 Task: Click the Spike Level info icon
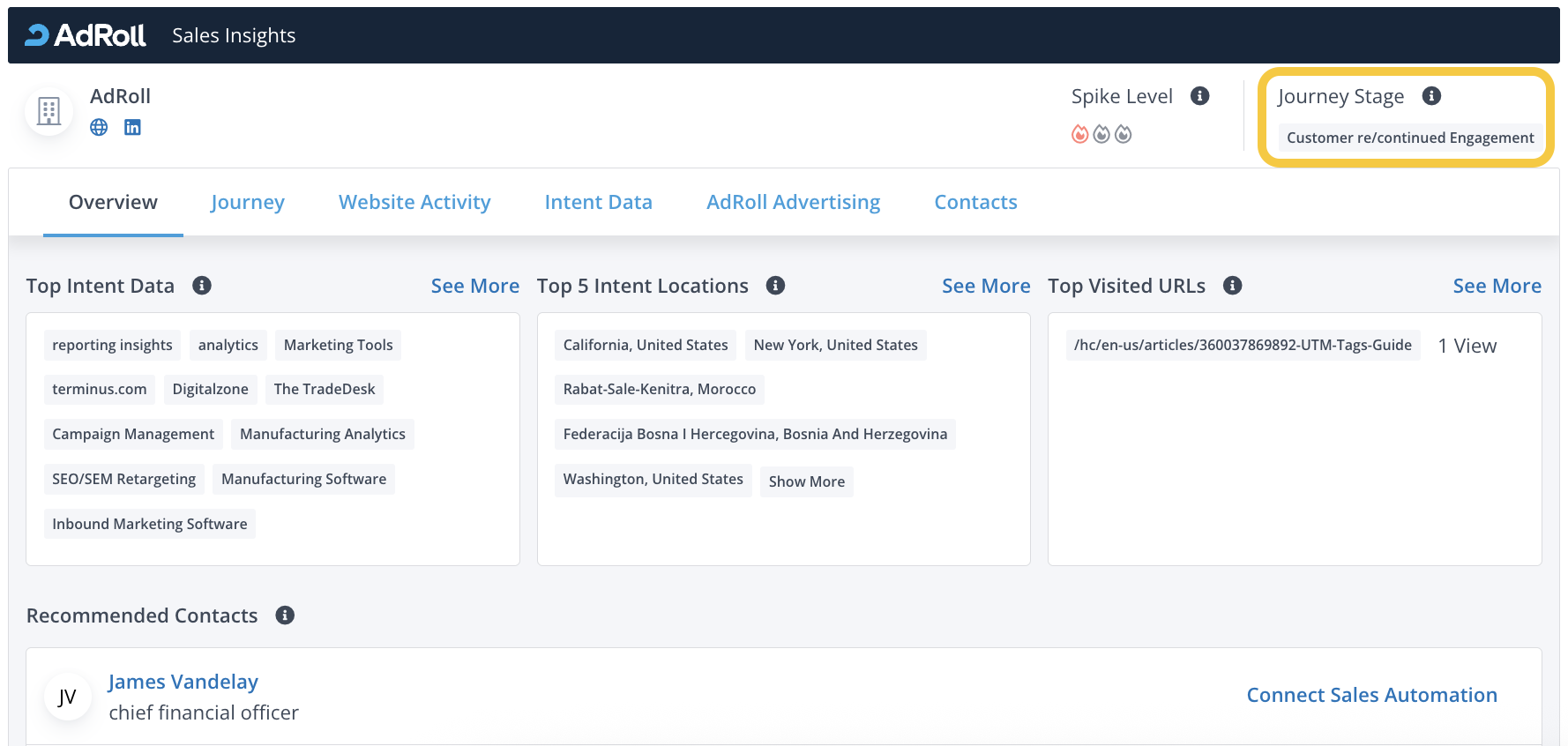[1199, 96]
